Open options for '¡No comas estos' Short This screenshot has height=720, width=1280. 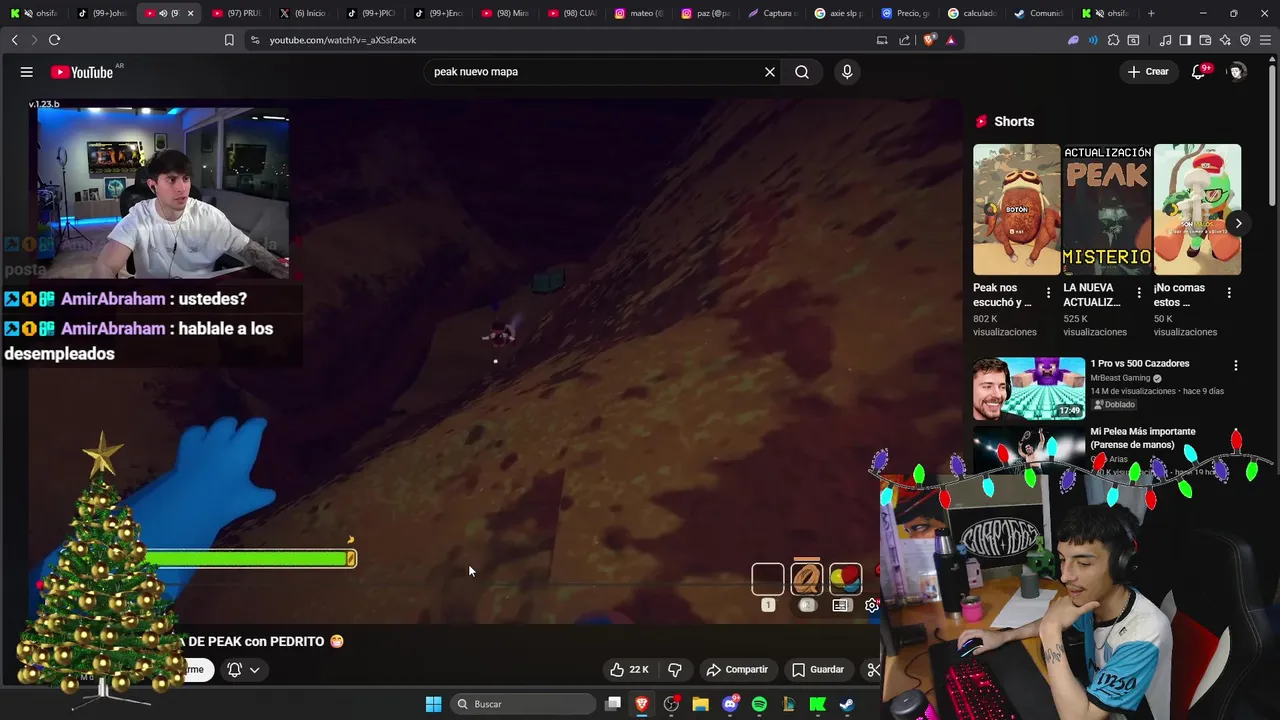click(1228, 293)
